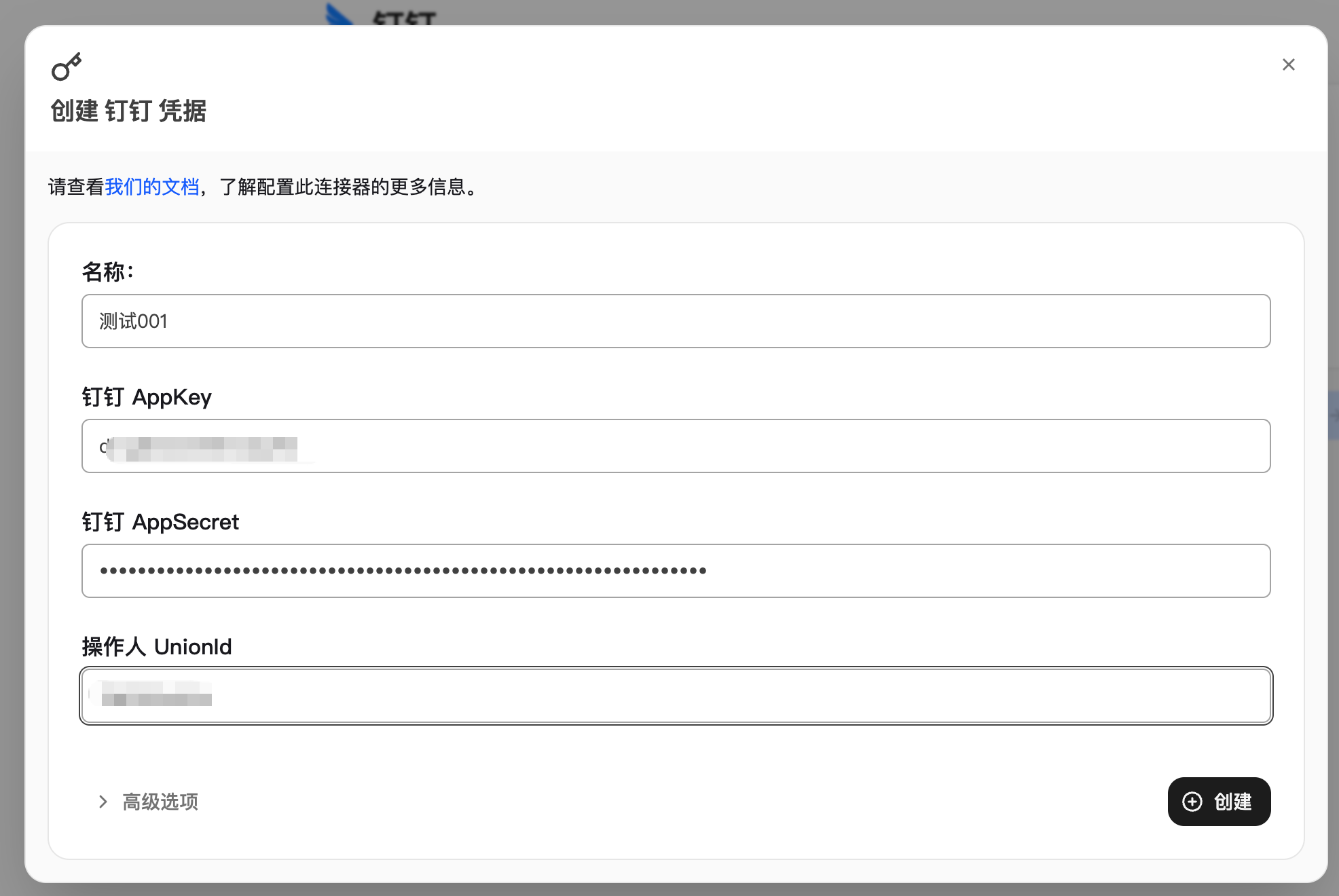Click the 名称 label
This screenshot has height=896, width=1339.
[108, 272]
